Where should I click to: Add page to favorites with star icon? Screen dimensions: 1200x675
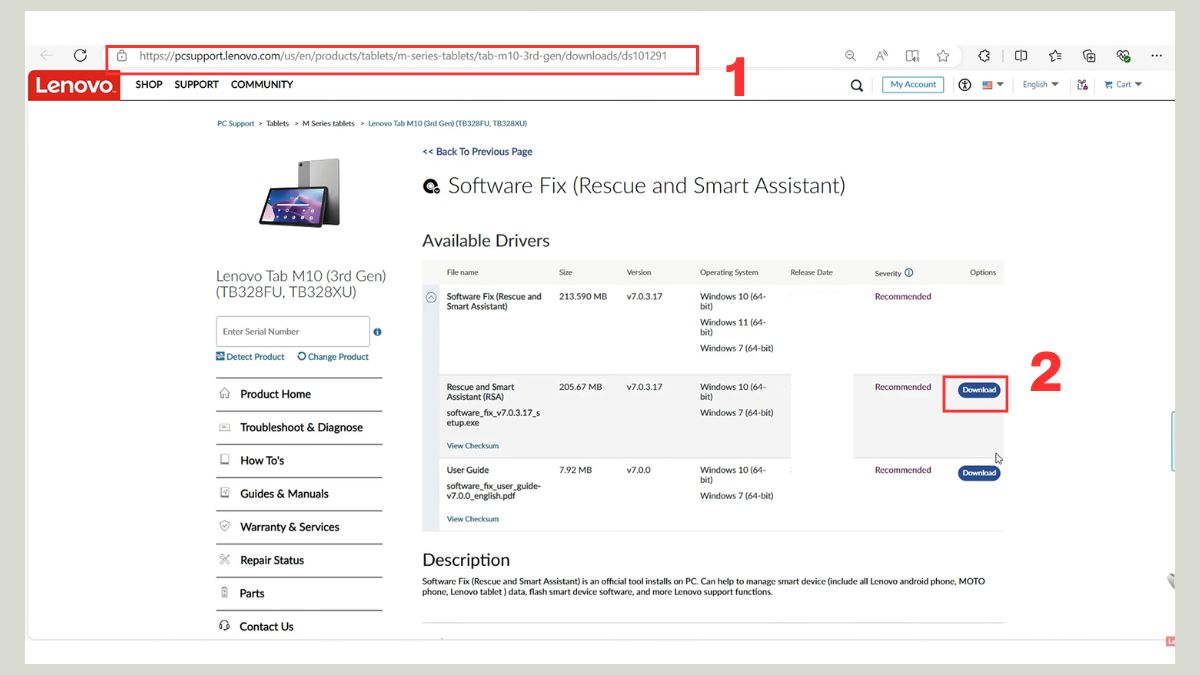tap(942, 56)
